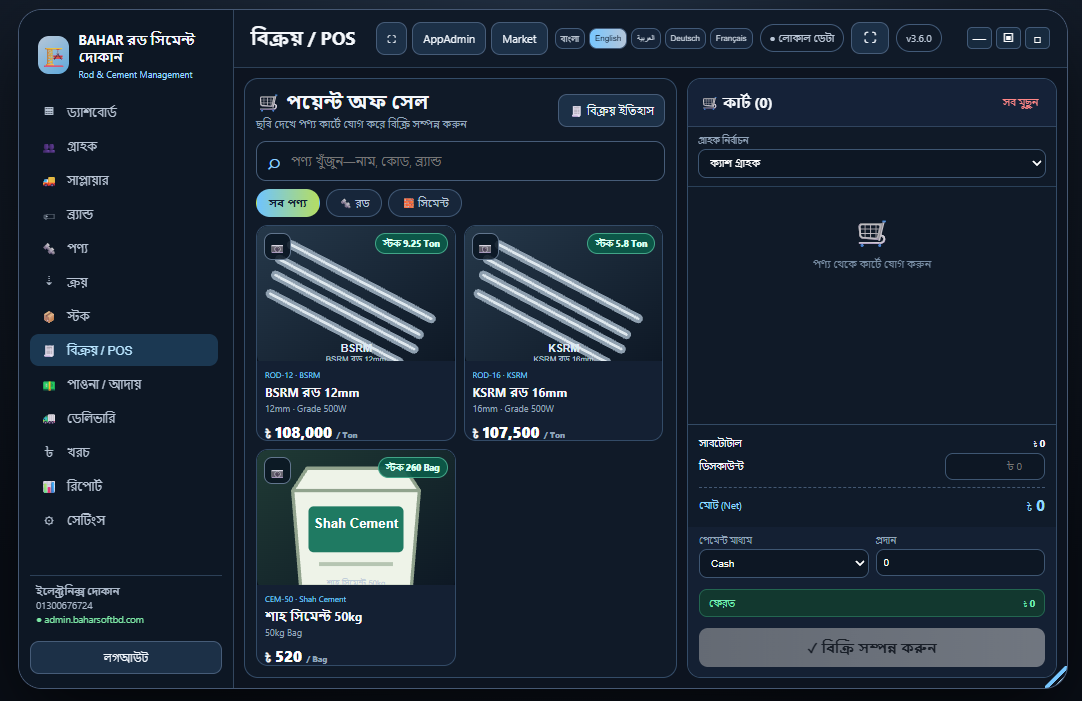Click the receipt icon beside বিক্রয় / POS

point(49,350)
